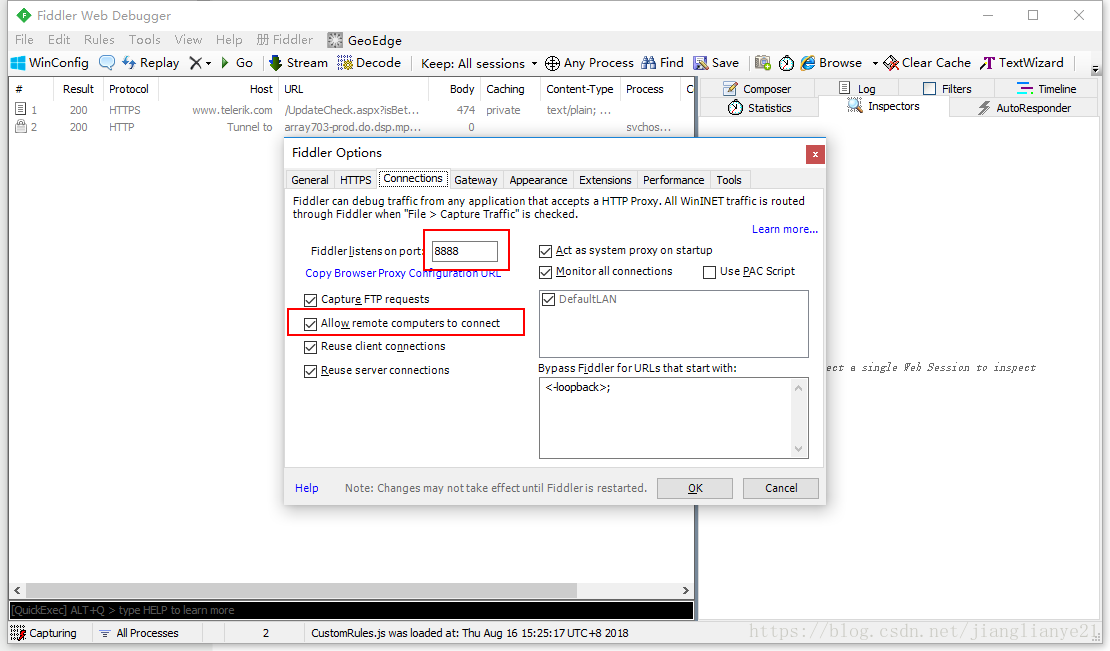Viewport: 1110px width, 651px height.
Task: Click the screenshot camera toolbar icon
Action: click(762, 63)
